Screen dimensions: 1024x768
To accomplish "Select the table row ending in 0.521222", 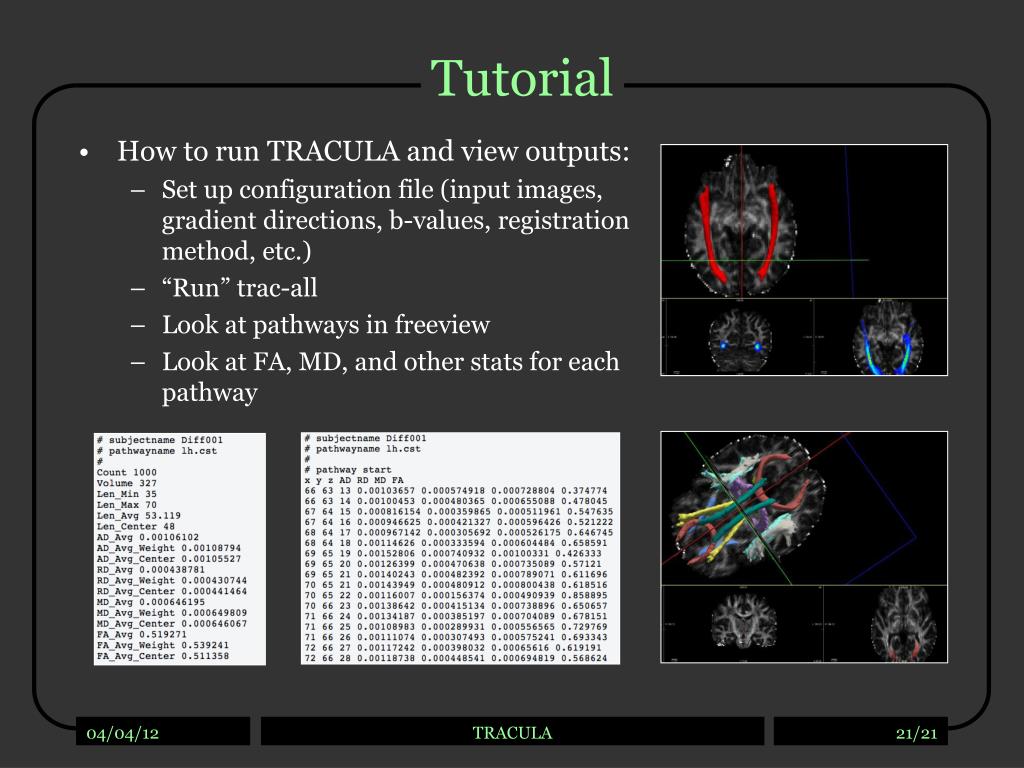I will [x=459, y=522].
